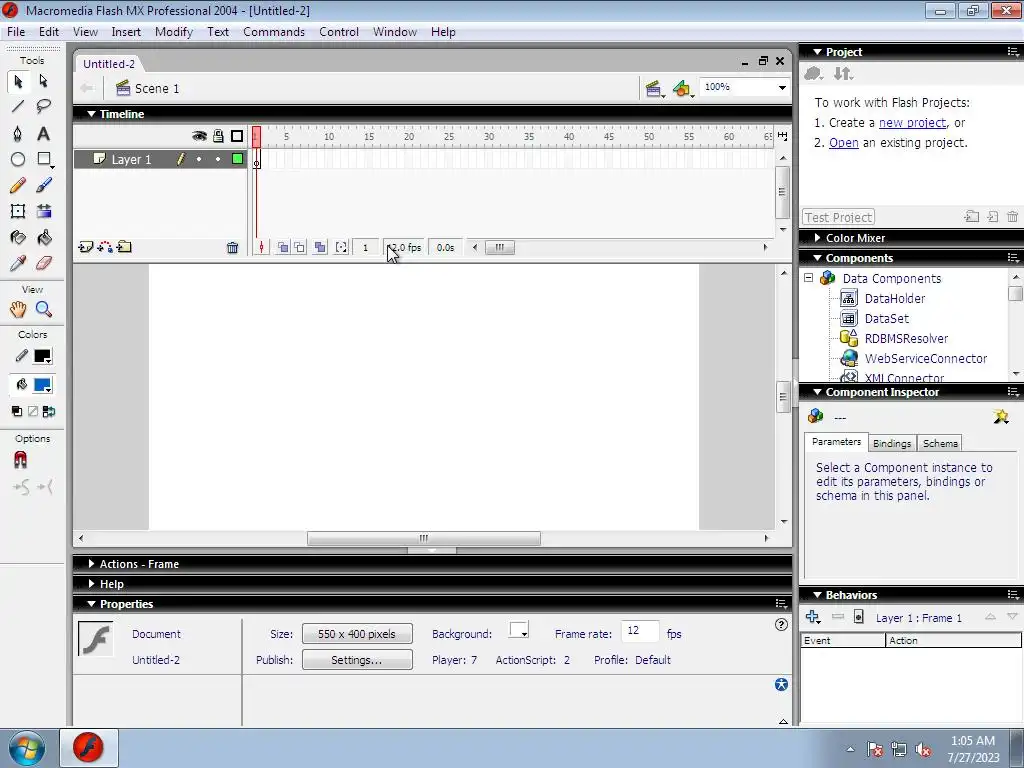Image resolution: width=1024 pixels, height=768 pixels.
Task: Select the Lasso tool
Action: (43, 106)
